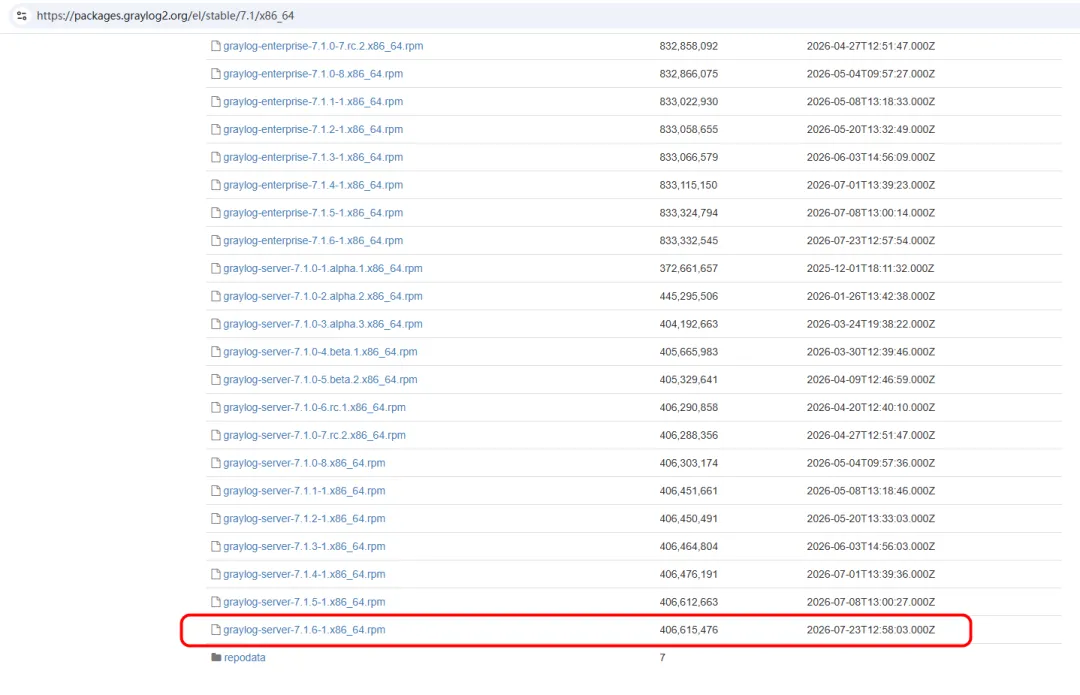This screenshot has width=1080, height=695.
Task: Click file icon of graylog-enterprise-7.1.5-1 row
Action: (216, 213)
